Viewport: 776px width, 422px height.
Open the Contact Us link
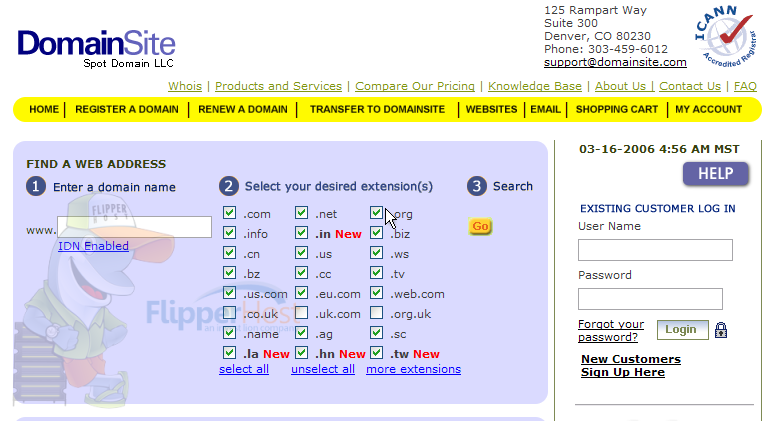tap(690, 86)
